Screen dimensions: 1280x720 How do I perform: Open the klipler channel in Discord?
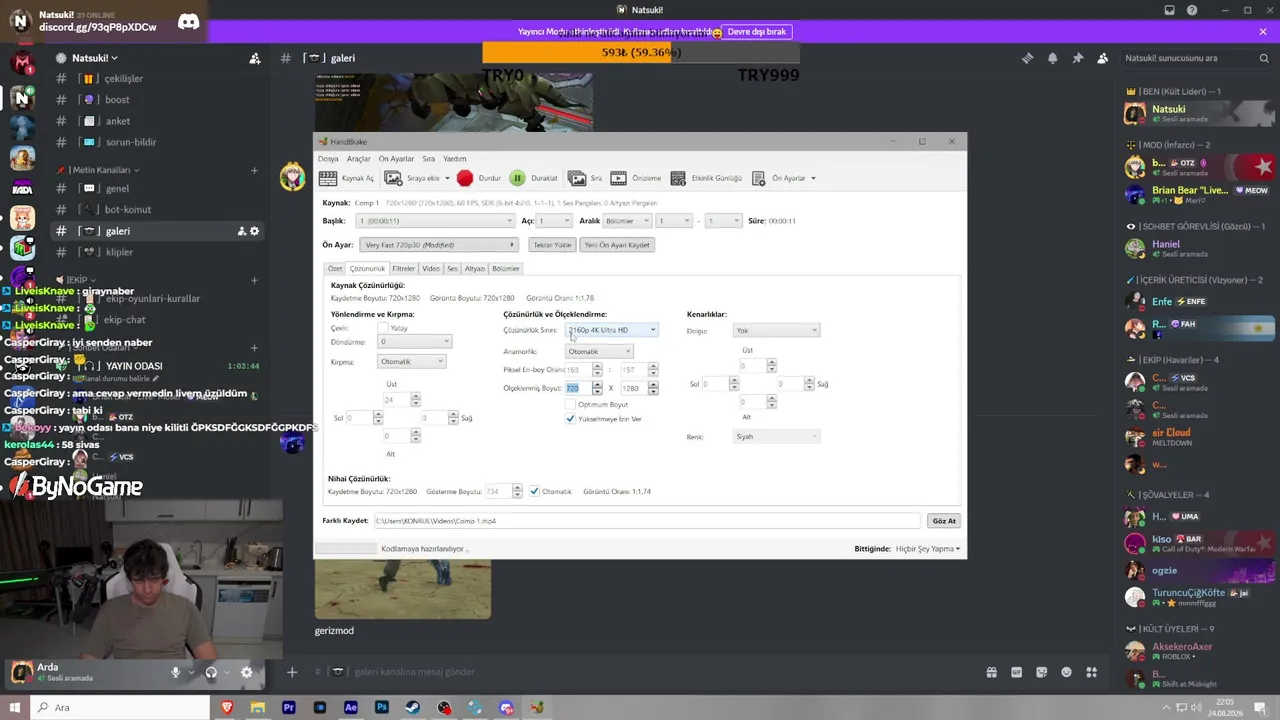[x=119, y=252]
